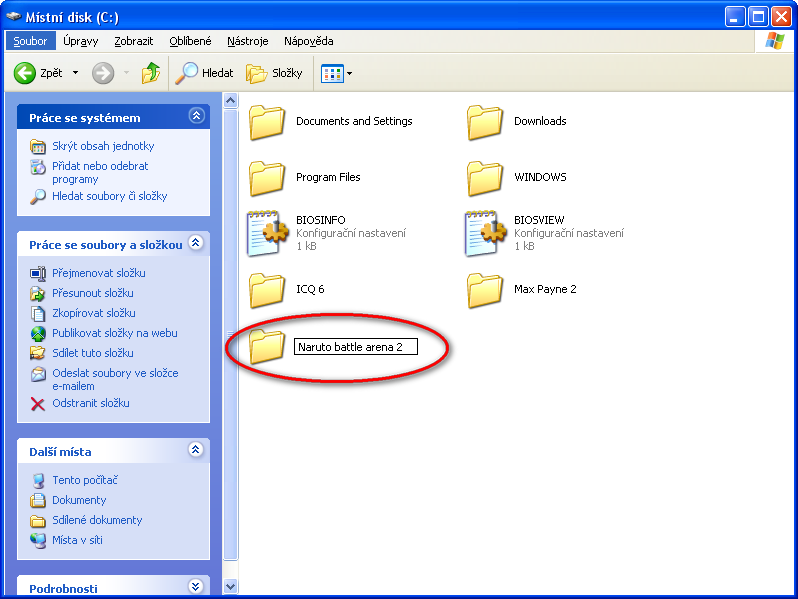
Task: Select the ICQ 6 folder icon
Action: click(x=266, y=290)
